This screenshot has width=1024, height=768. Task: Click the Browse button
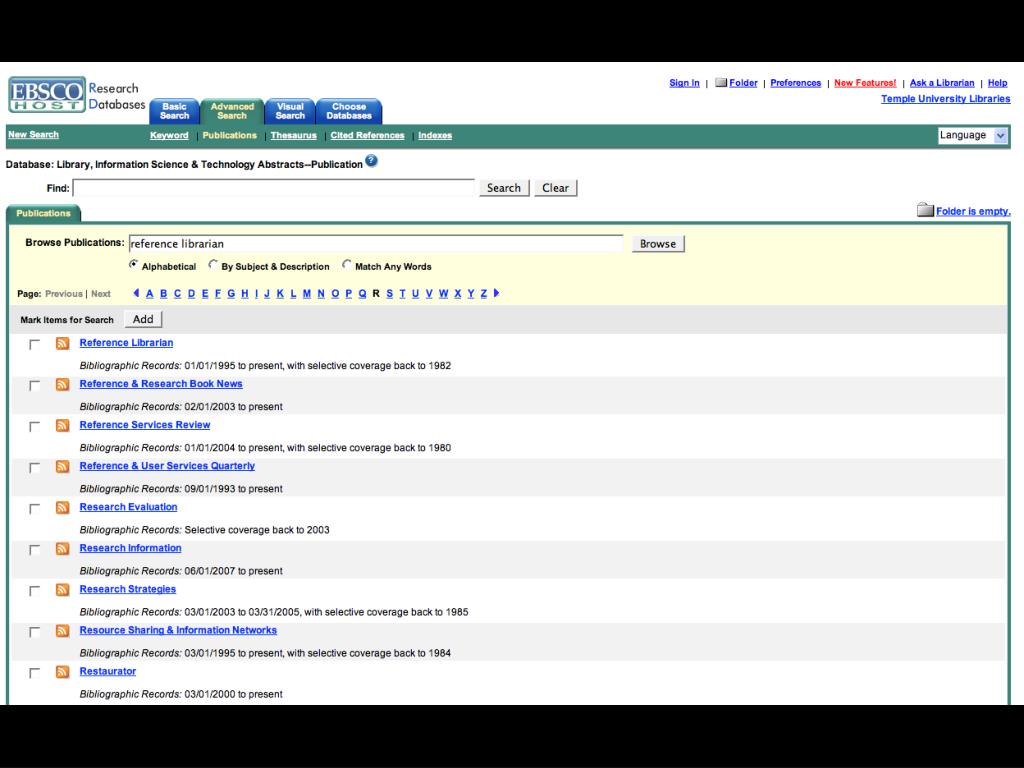point(658,244)
